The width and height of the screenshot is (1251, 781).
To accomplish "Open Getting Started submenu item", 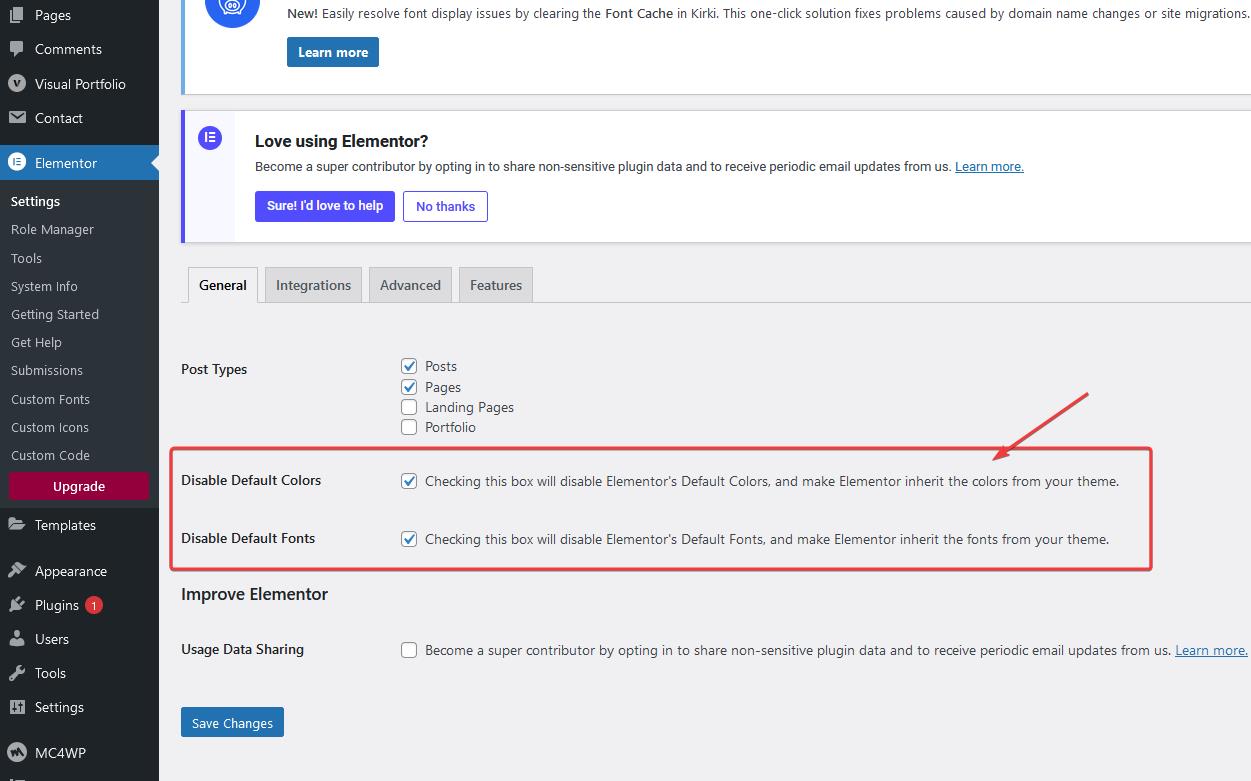I will (55, 314).
